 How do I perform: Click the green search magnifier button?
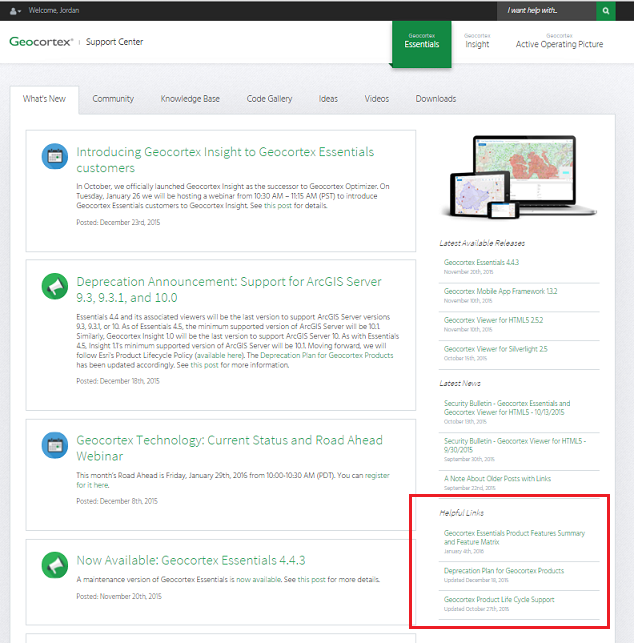(605, 11)
